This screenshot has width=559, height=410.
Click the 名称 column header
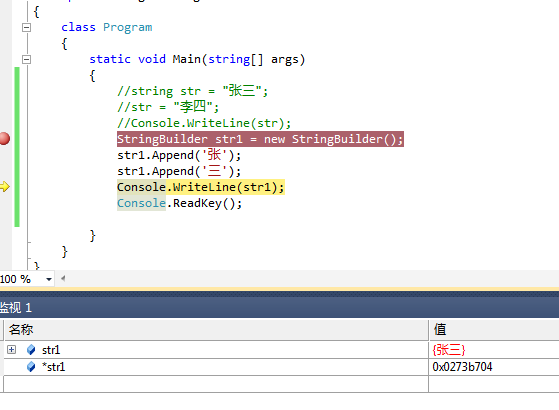21,329
